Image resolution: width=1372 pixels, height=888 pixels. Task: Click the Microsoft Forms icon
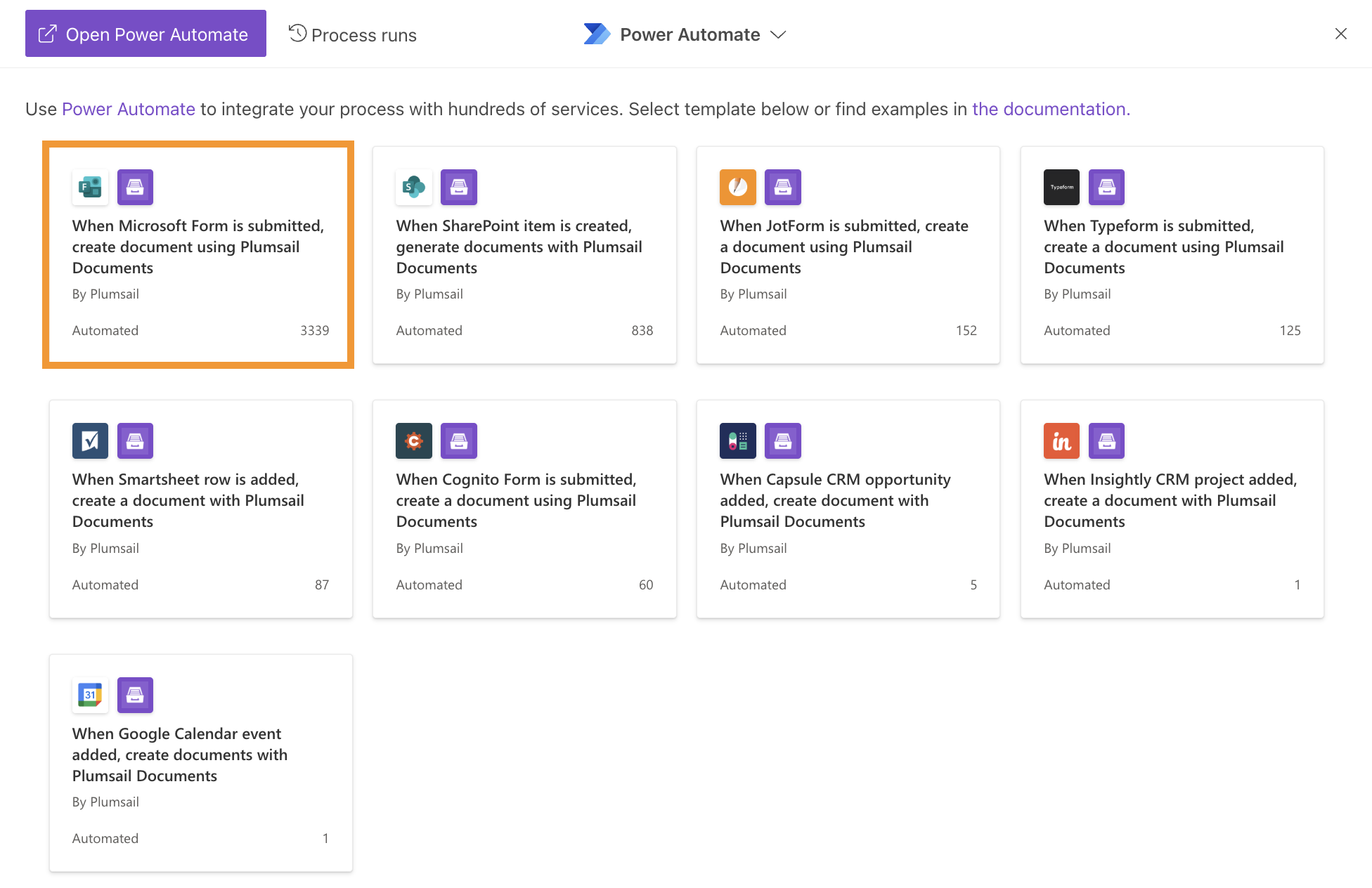tap(90, 187)
